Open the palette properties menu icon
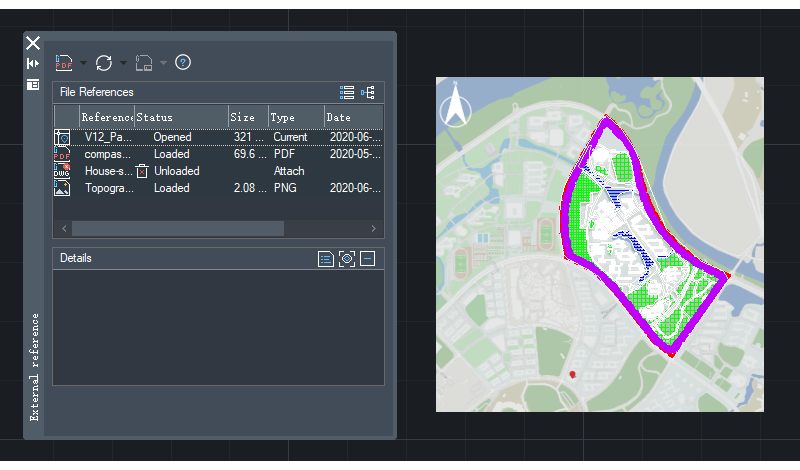Image resolution: width=800 pixels, height=470 pixels. pos(33,85)
